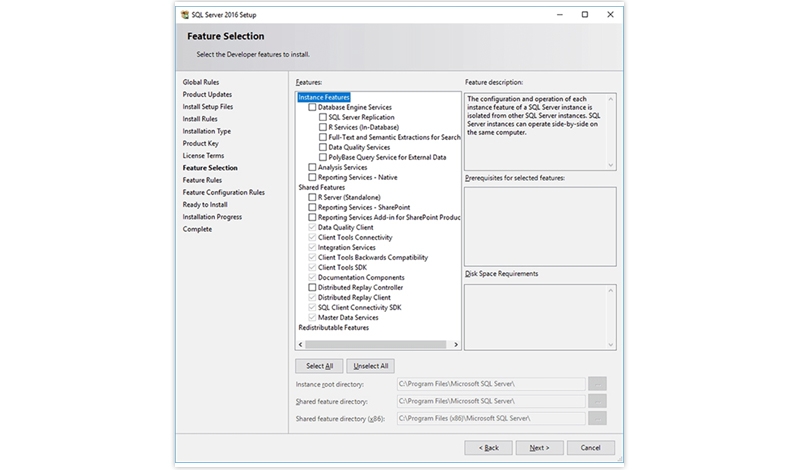Proceed with the Next button
The width and height of the screenshot is (800, 470).
point(539,447)
